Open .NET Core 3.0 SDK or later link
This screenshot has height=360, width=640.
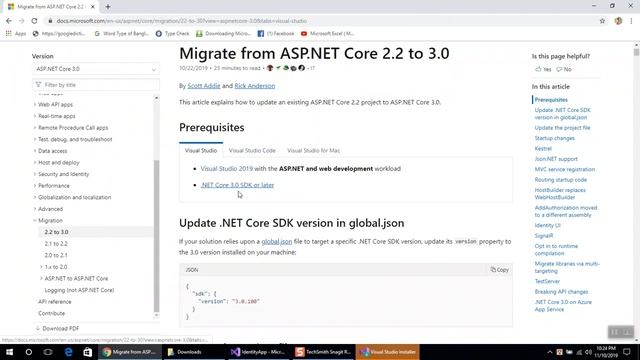237,185
